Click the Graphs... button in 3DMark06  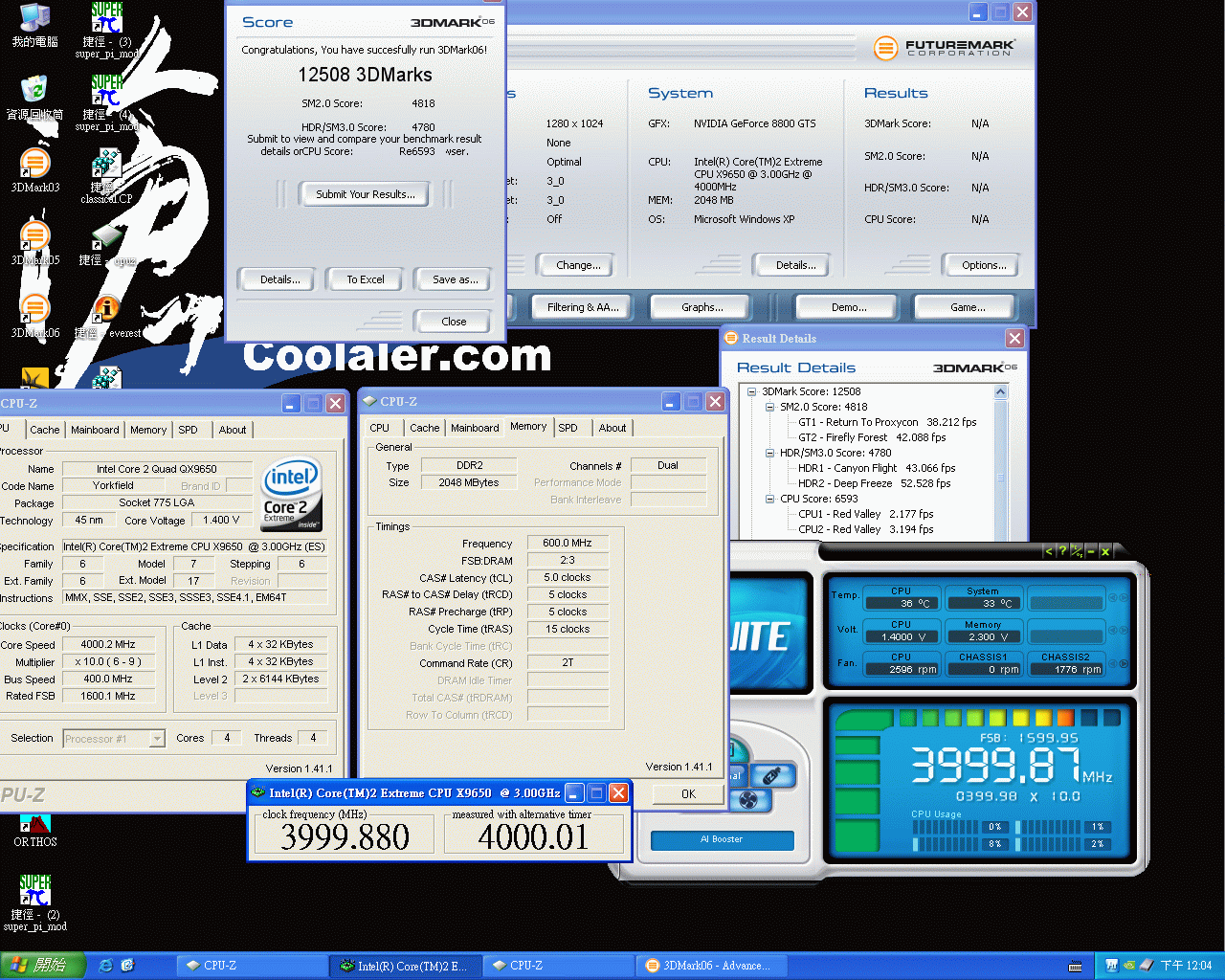coord(702,307)
